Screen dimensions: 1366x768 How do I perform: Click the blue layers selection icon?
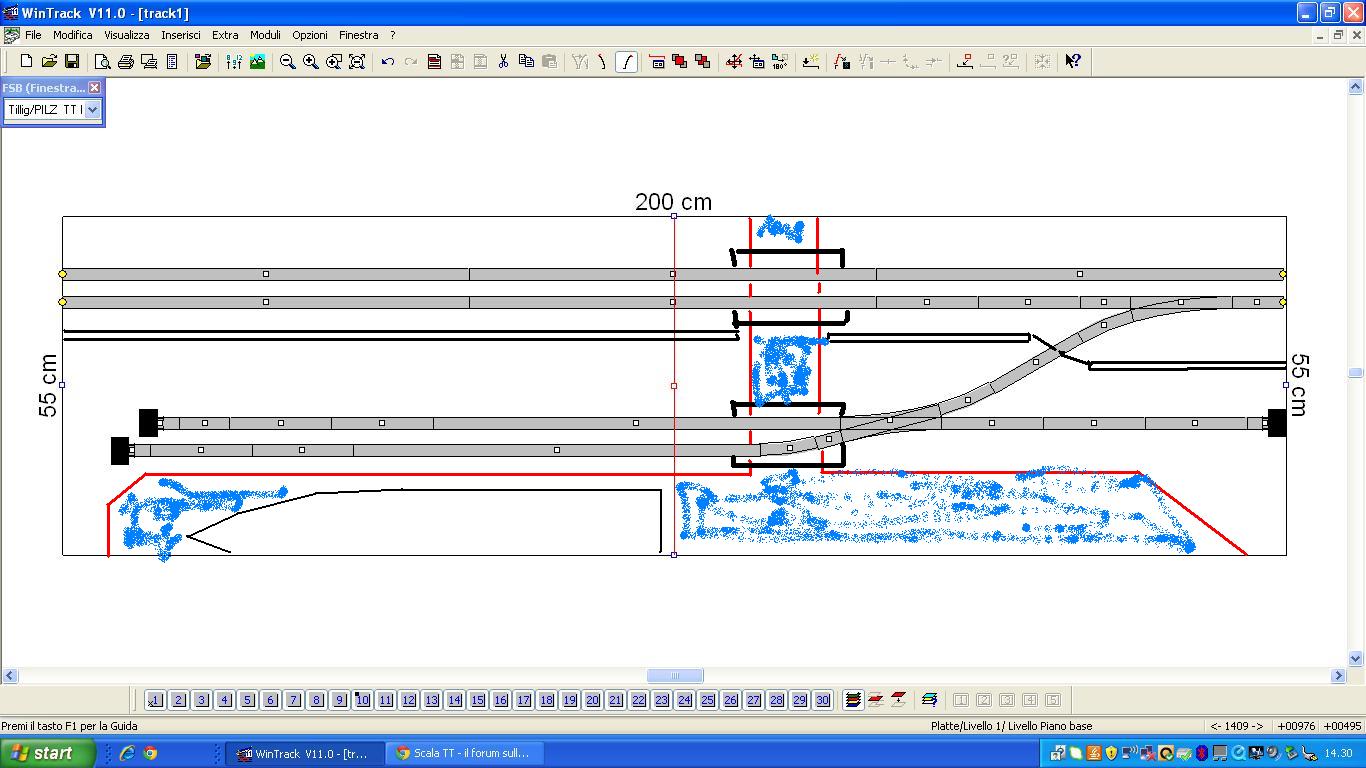(929, 700)
